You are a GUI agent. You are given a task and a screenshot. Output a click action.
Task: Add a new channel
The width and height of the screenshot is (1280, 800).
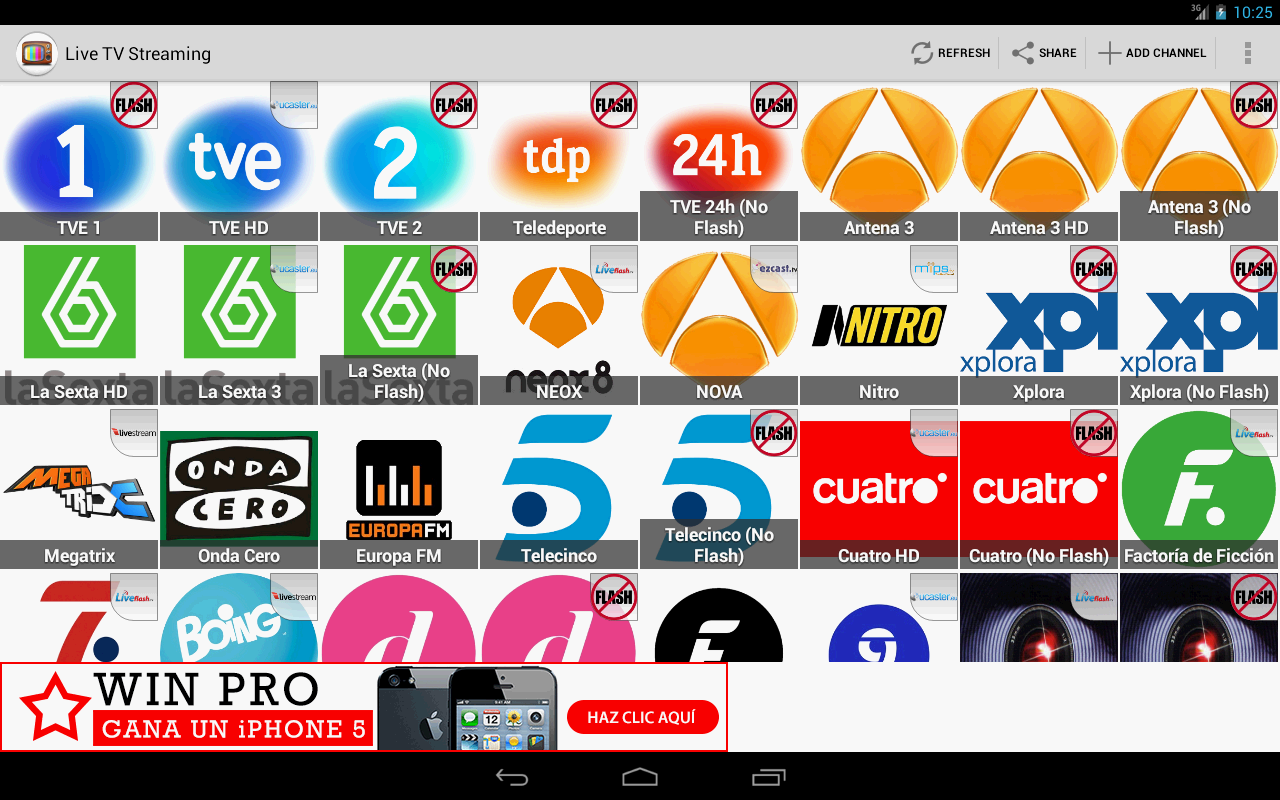[1152, 53]
